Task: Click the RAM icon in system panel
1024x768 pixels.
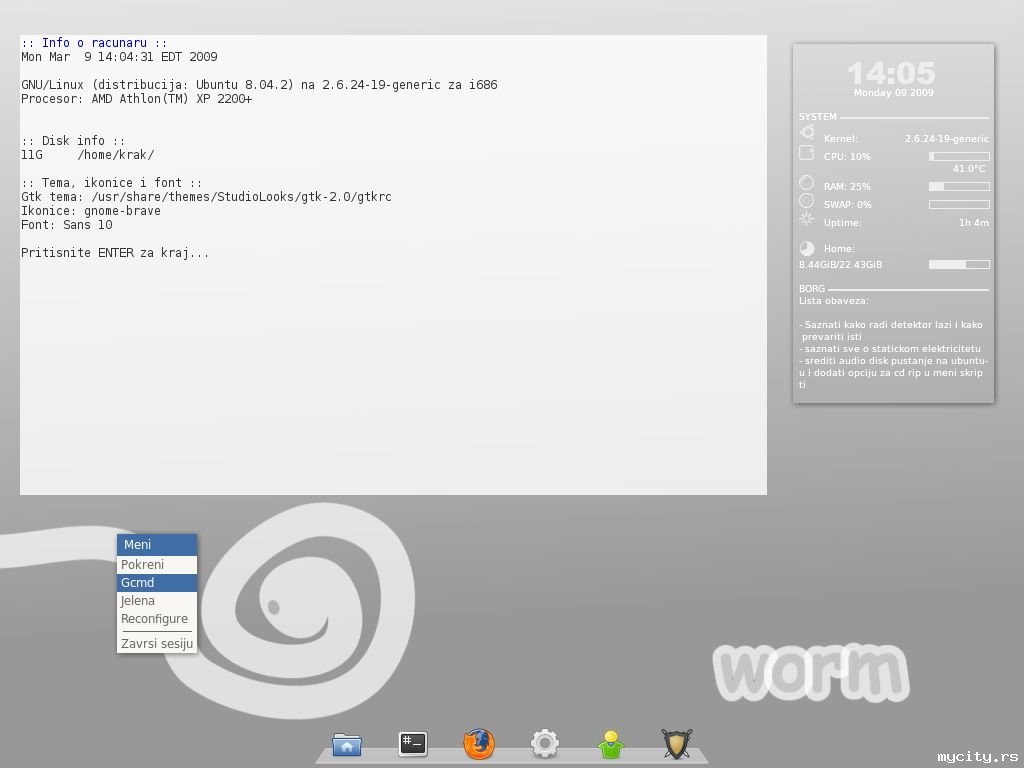Action: point(807,183)
